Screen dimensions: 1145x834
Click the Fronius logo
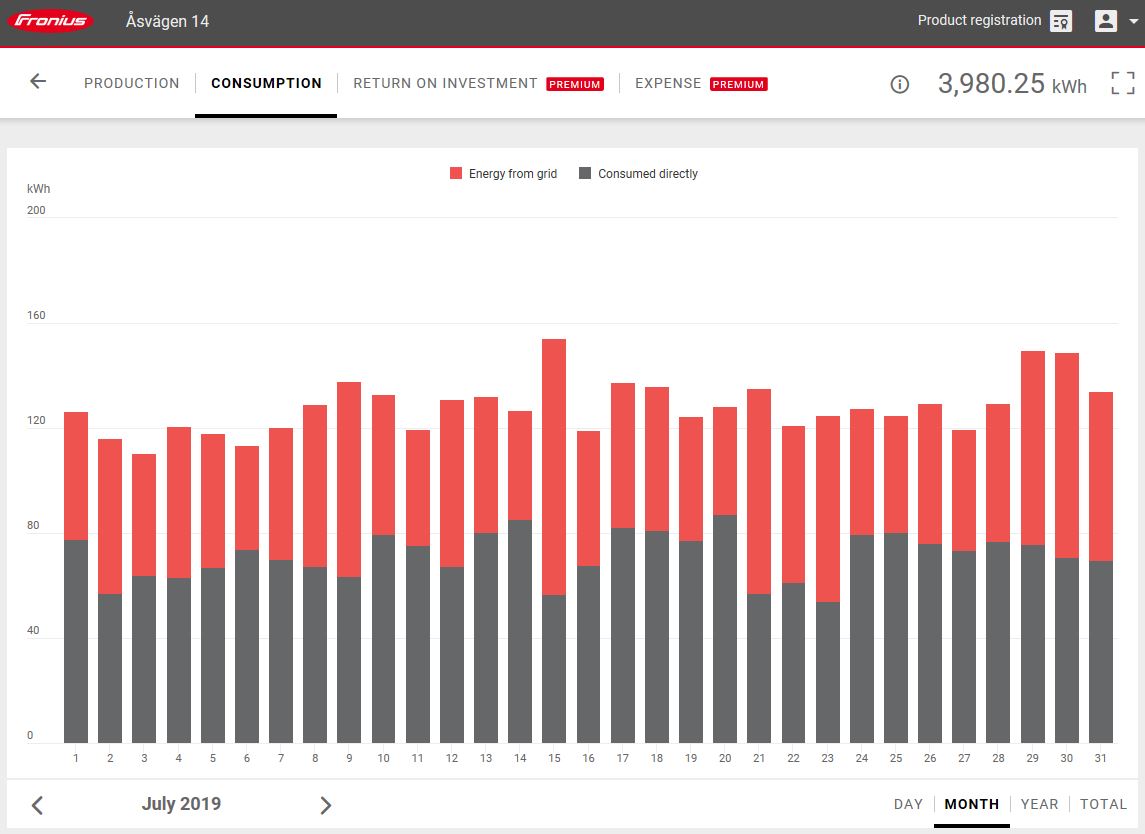(51, 21)
